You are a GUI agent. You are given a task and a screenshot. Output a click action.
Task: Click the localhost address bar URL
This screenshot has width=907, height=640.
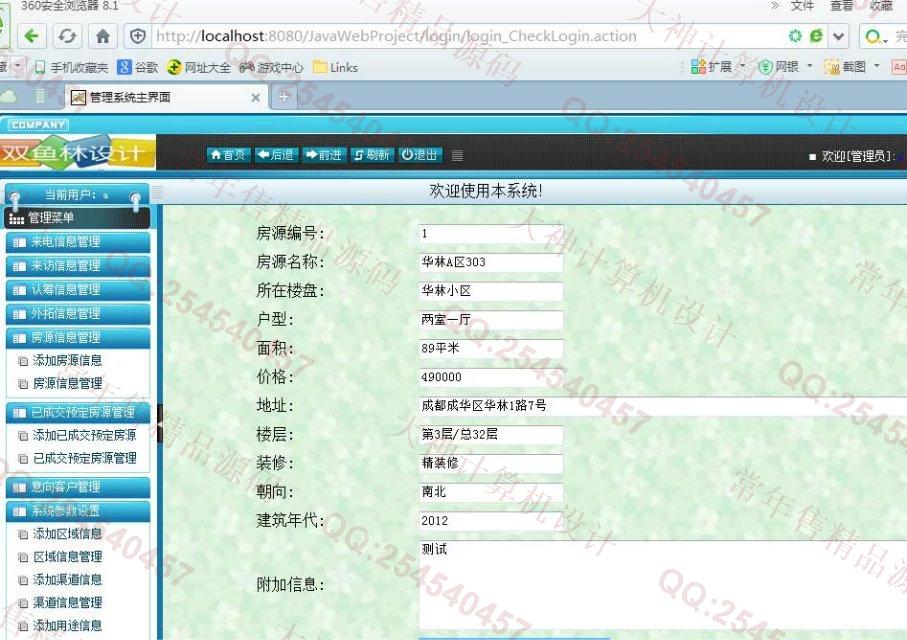(x=396, y=36)
